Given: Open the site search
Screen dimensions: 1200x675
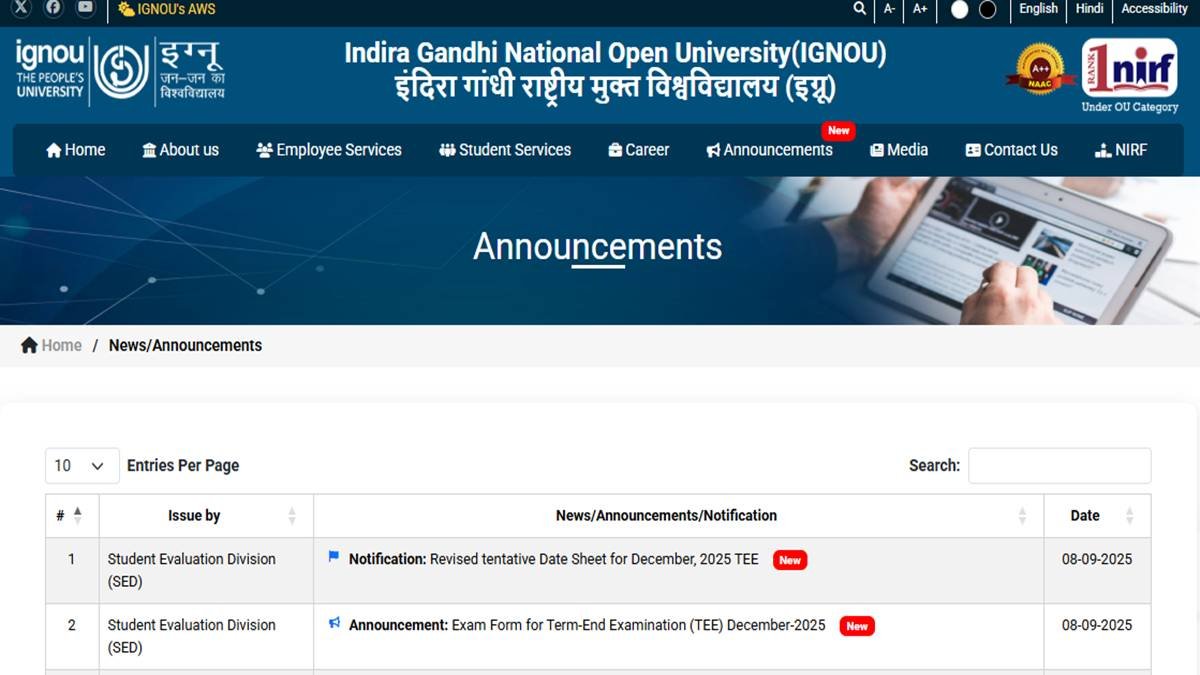Looking at the screenshot, I should coord(858,9).
